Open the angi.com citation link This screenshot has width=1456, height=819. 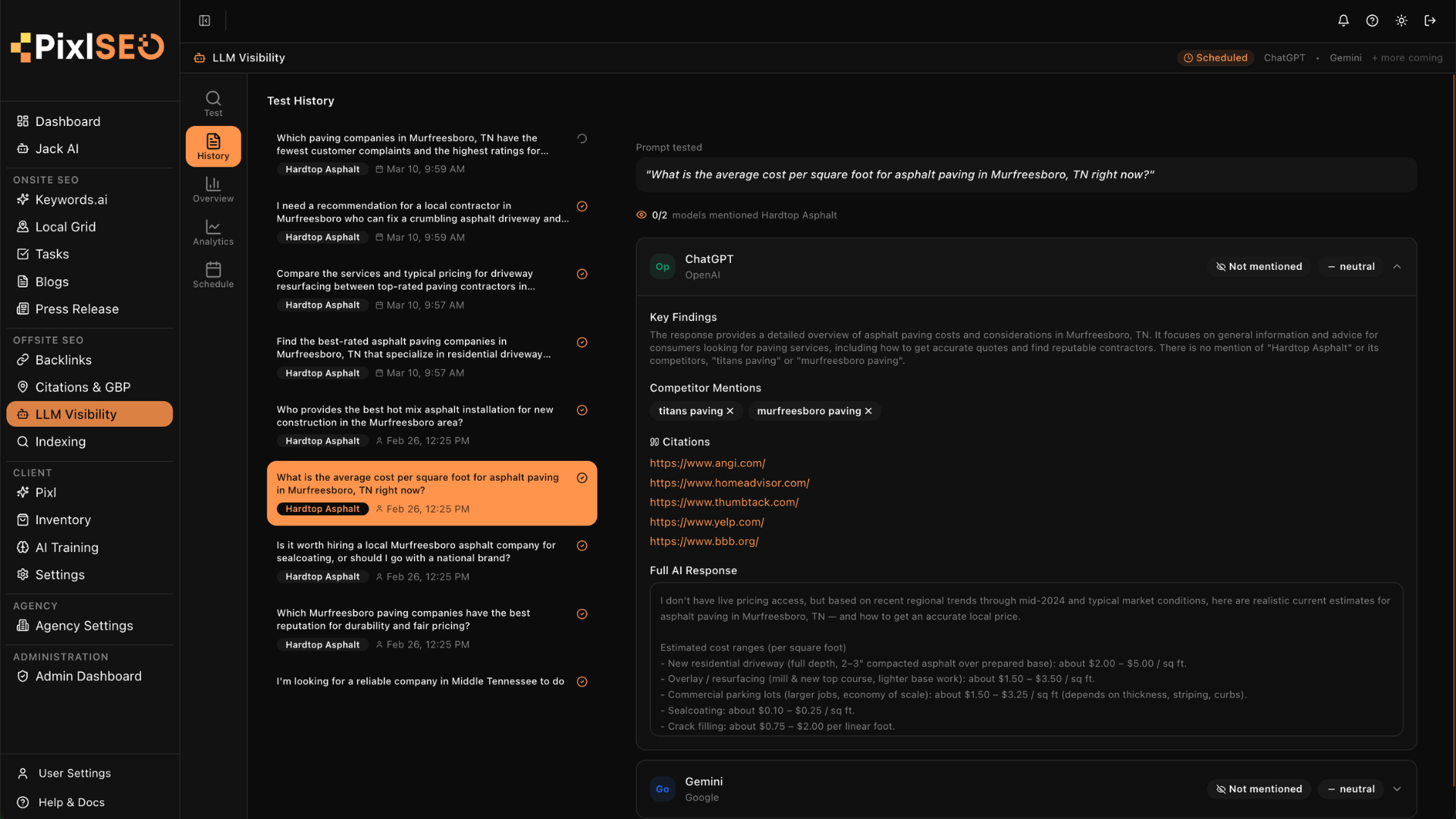(x=708, y=463)
